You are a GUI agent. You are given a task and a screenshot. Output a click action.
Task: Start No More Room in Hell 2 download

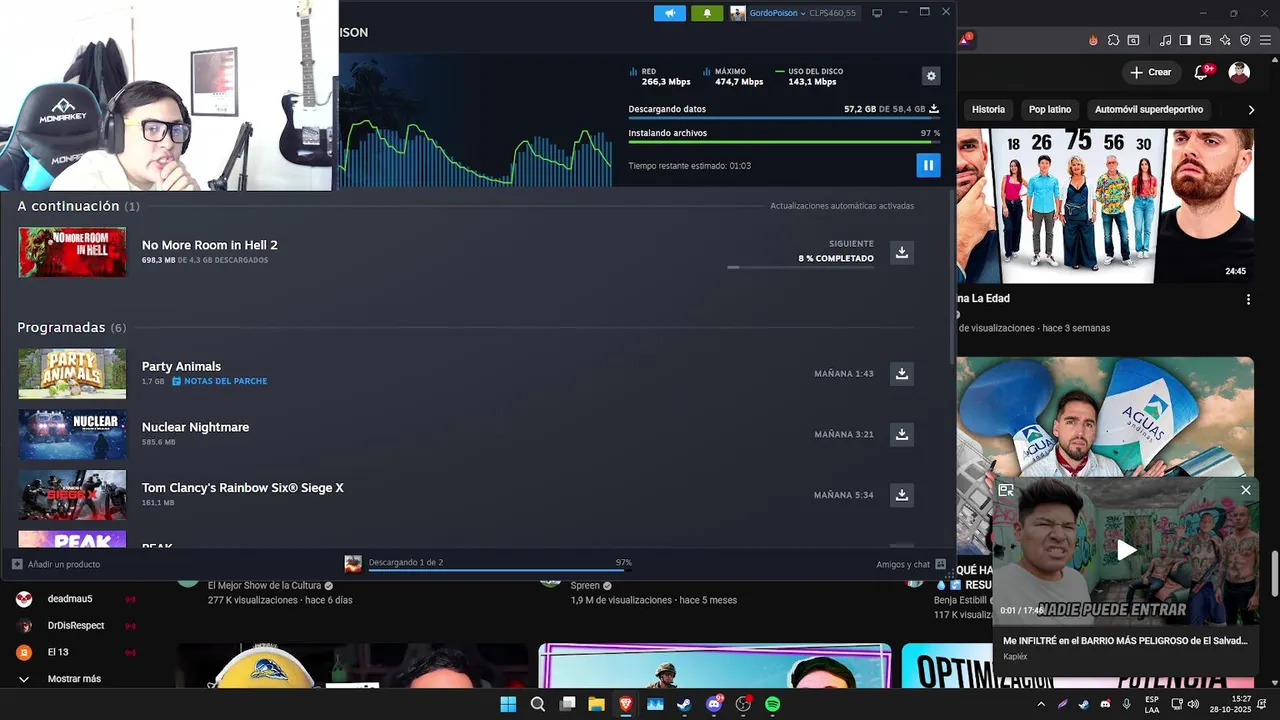click(x=901, y=252)
